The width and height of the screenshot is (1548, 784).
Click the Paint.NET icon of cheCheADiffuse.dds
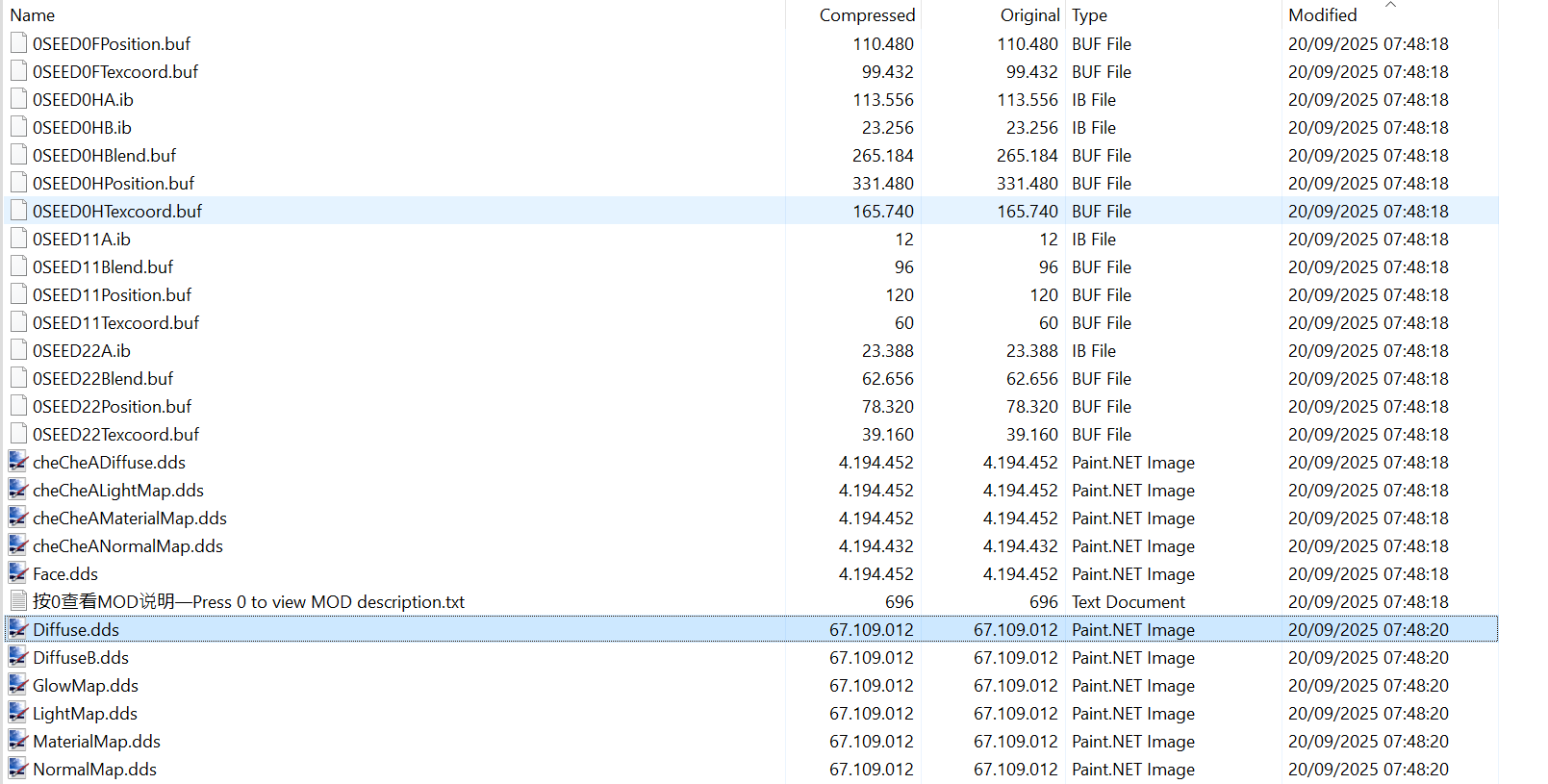(x=18, y=462)
